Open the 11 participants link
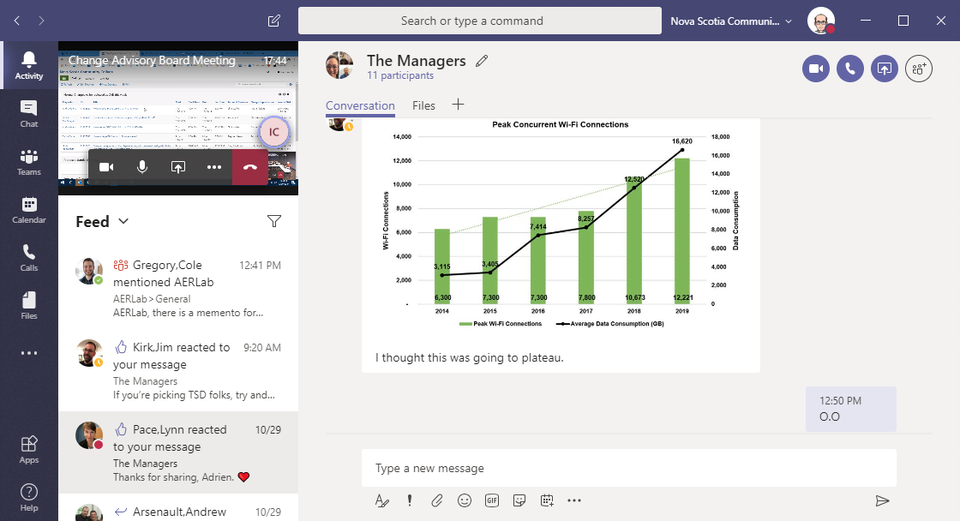This screenshot has width=960, height=521. (x=400, y=76)
